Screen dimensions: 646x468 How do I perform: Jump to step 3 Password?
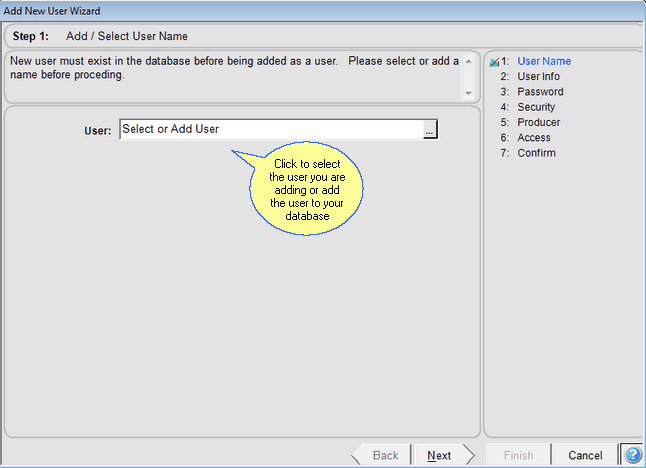(x=531, y=91)
